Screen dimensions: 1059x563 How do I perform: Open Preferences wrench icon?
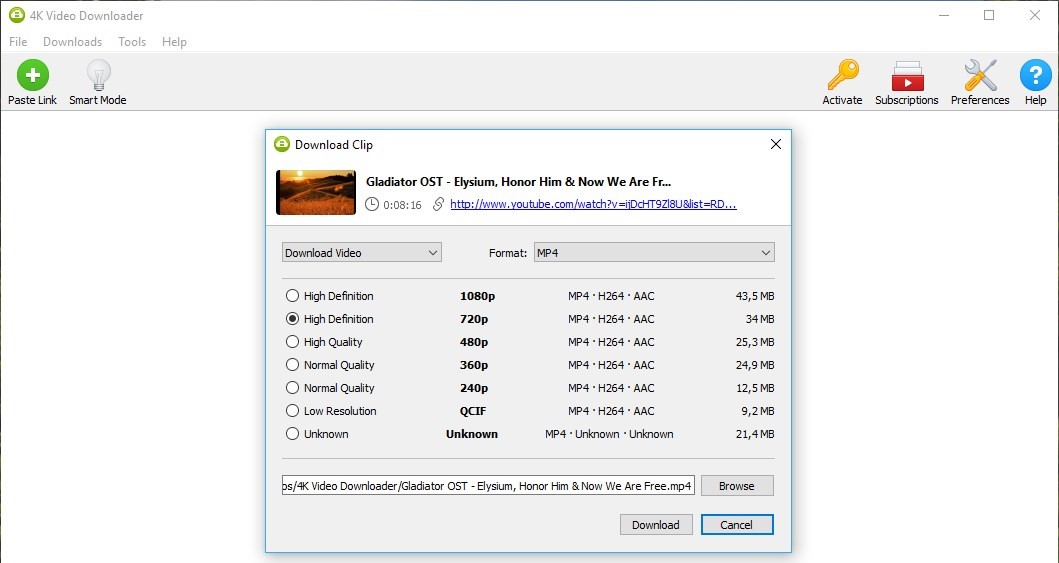[980, 75]
